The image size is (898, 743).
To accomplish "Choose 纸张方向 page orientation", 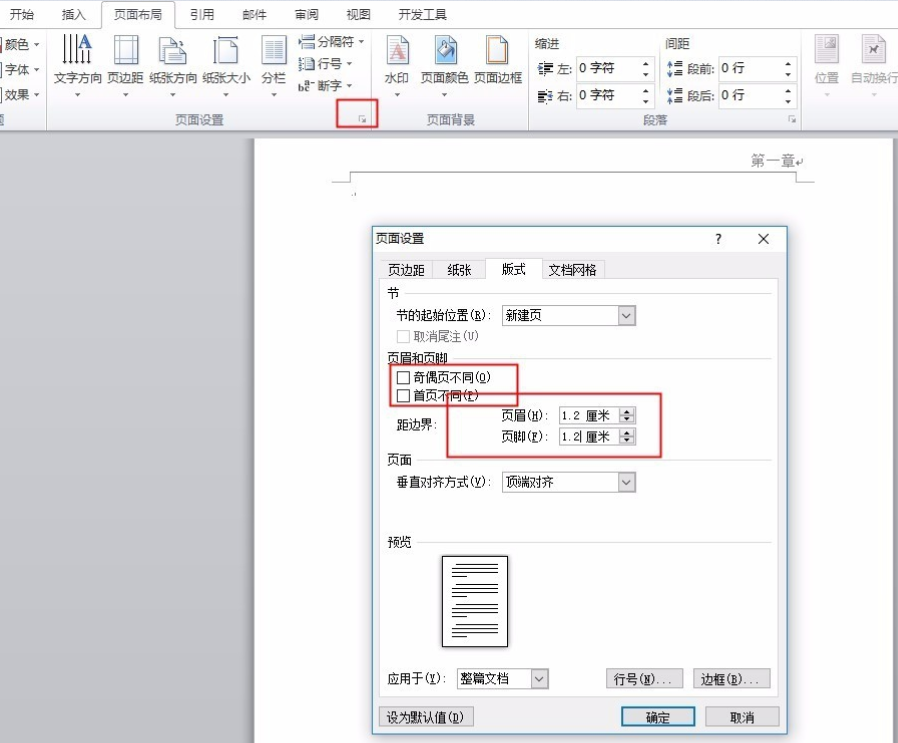I will 172,65.
